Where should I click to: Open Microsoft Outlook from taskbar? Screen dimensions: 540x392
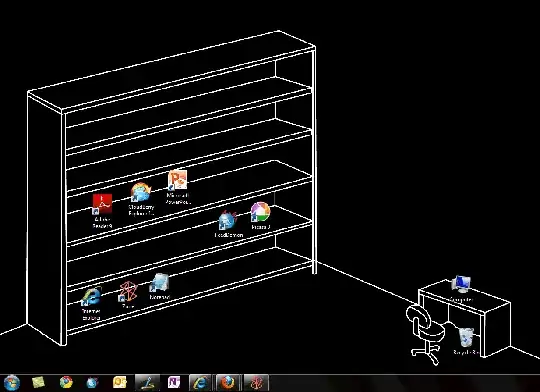(x=120, y=383)
